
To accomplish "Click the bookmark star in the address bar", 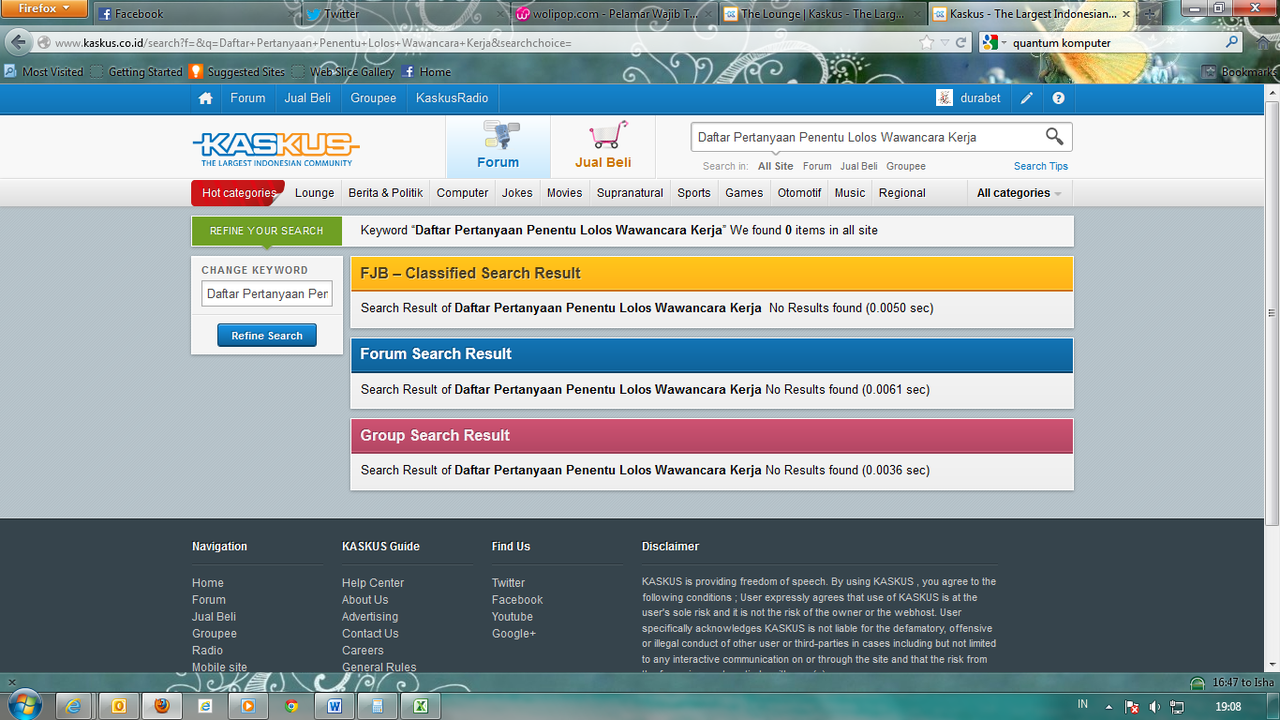I will (x=927, y=43).
